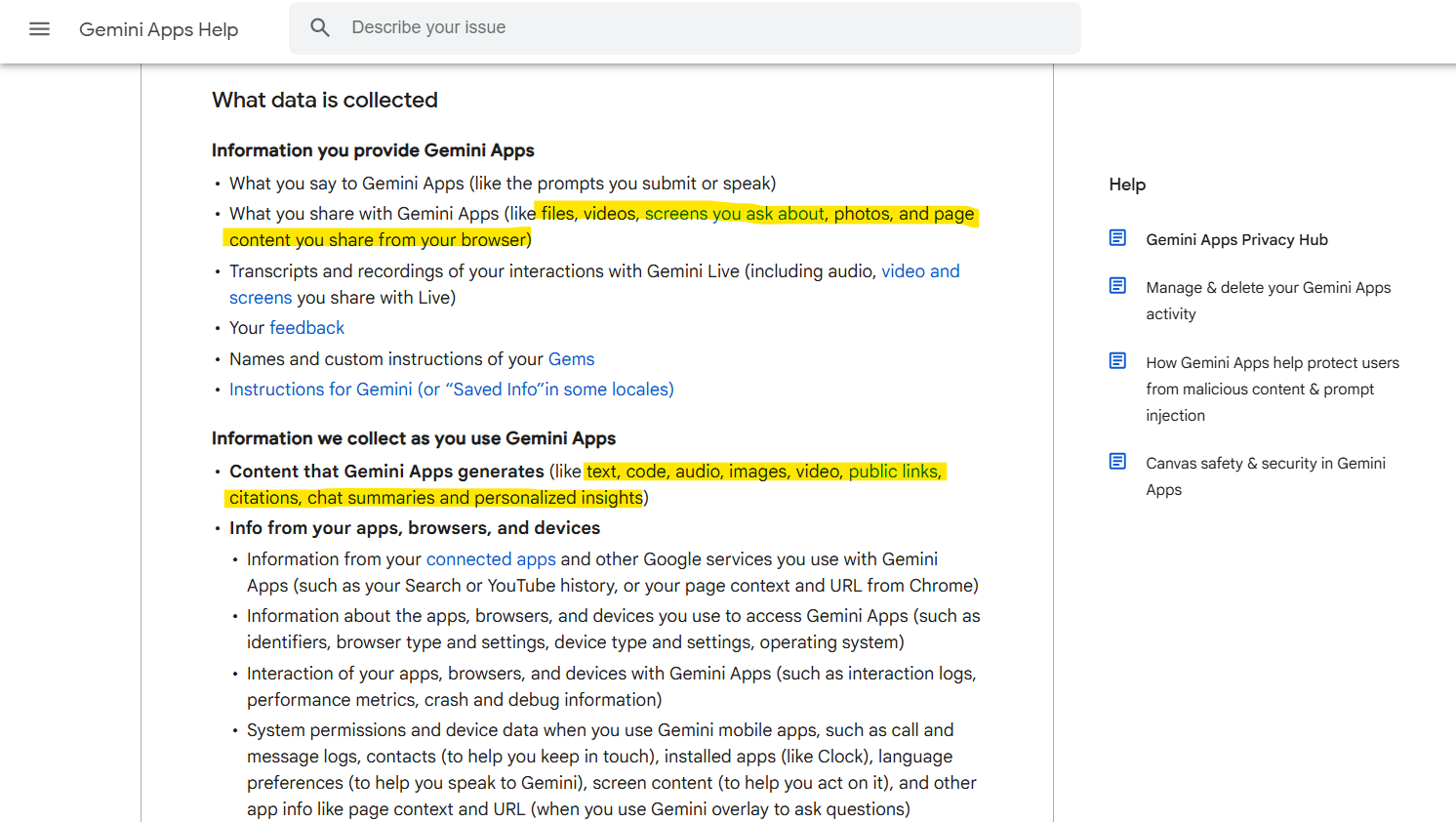This screenshot has width=1456, height=822.
Task: Open the 'screens you ask about' link
Action: [734, 214]
